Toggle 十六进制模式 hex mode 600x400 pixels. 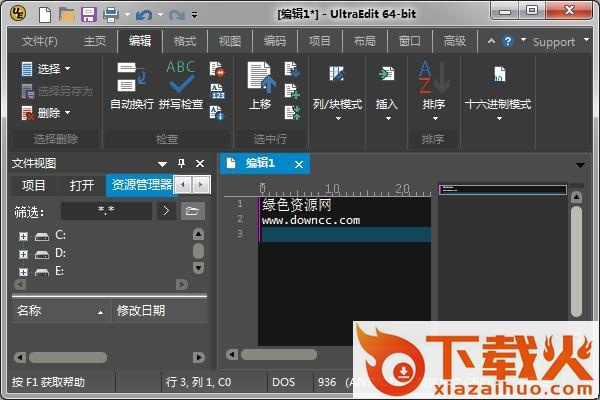pyautogui.click(x=498, y=86)
